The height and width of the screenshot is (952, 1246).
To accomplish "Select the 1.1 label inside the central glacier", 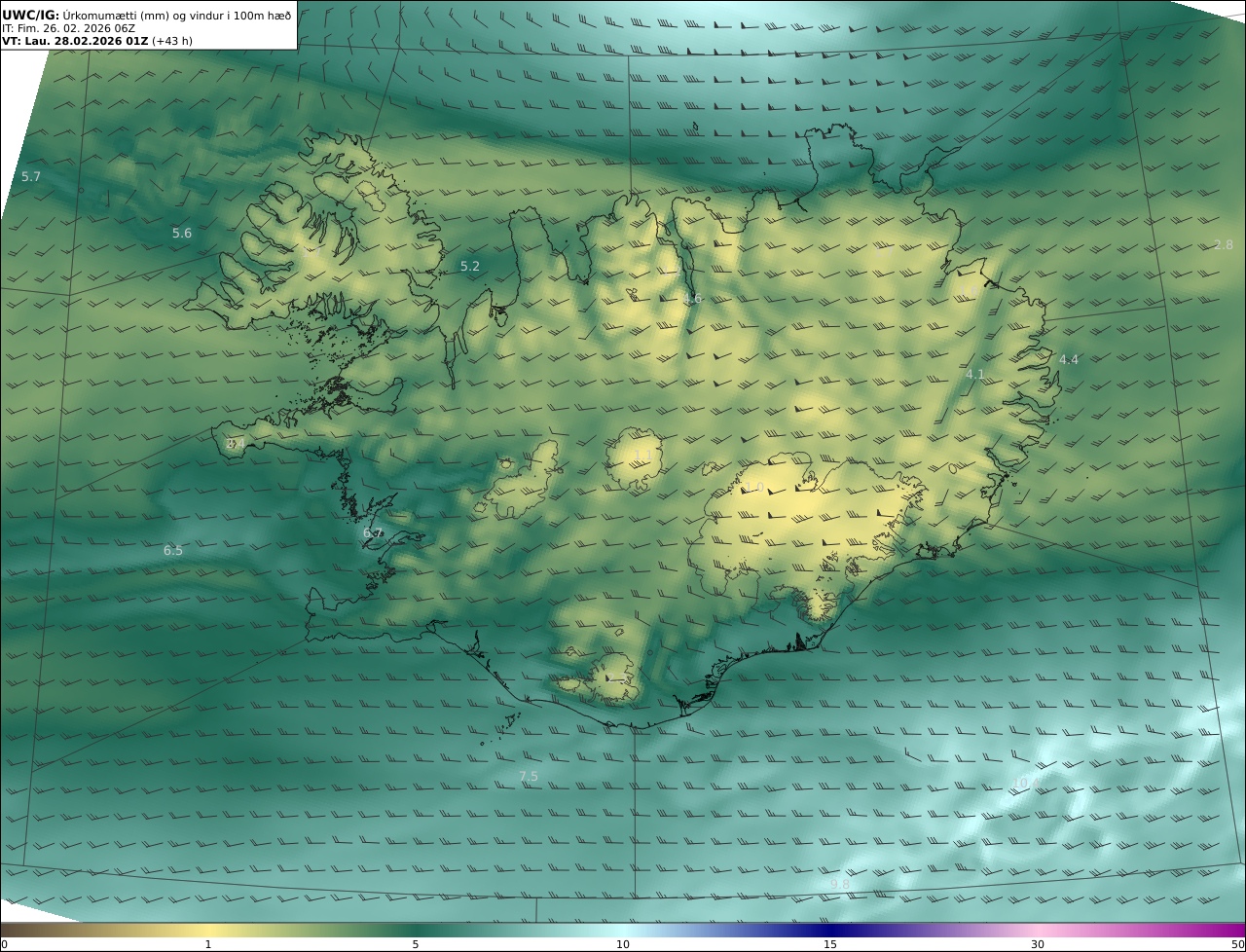I will pos(642,456).
